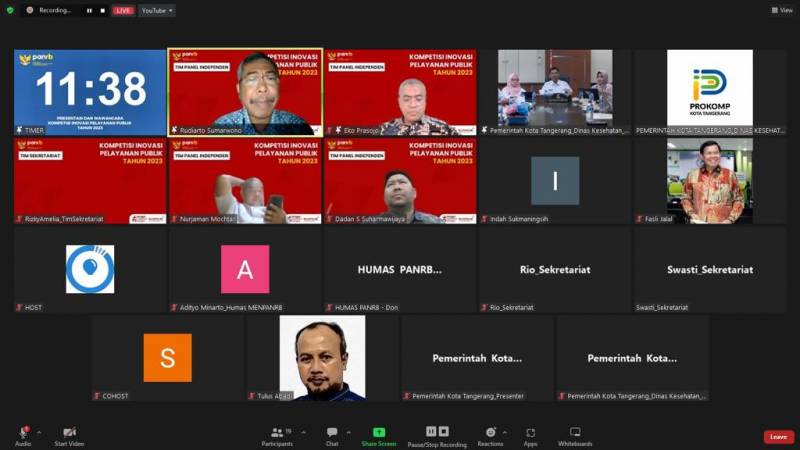Open the YouTube live stream dropdown
This screenshot has width=800, height=450.
tap(157, 10)
